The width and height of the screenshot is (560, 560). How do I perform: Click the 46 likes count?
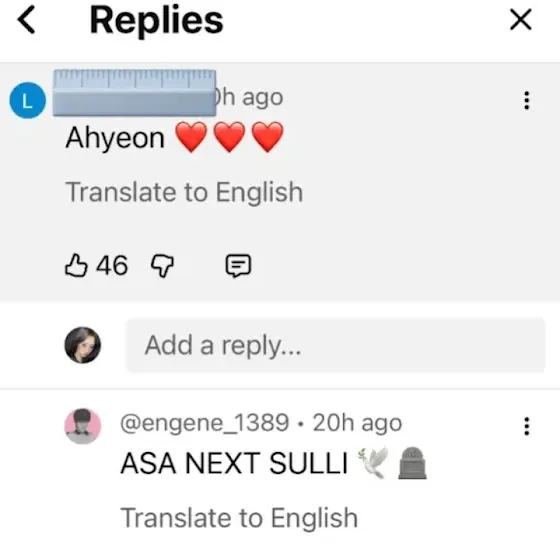coord(112,265)
